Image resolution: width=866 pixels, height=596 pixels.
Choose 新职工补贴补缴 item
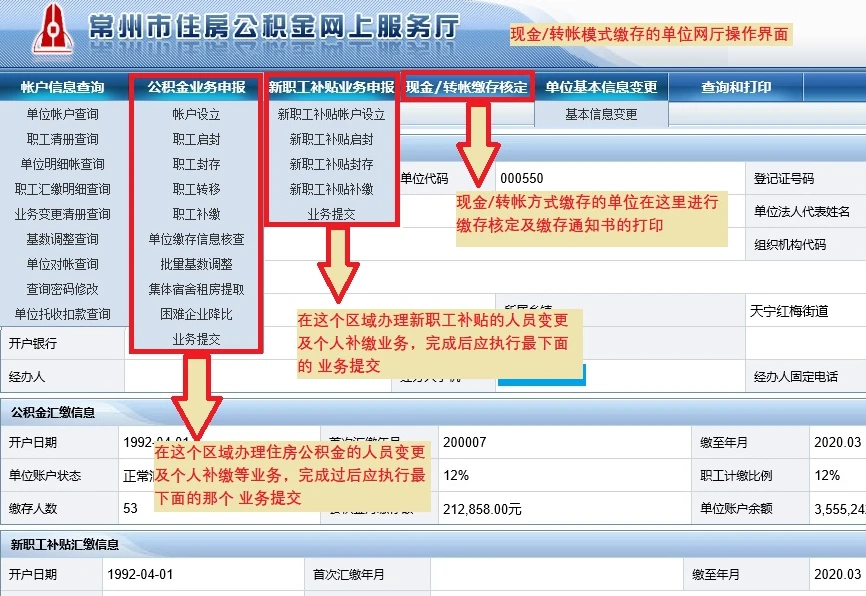[331, 189]
